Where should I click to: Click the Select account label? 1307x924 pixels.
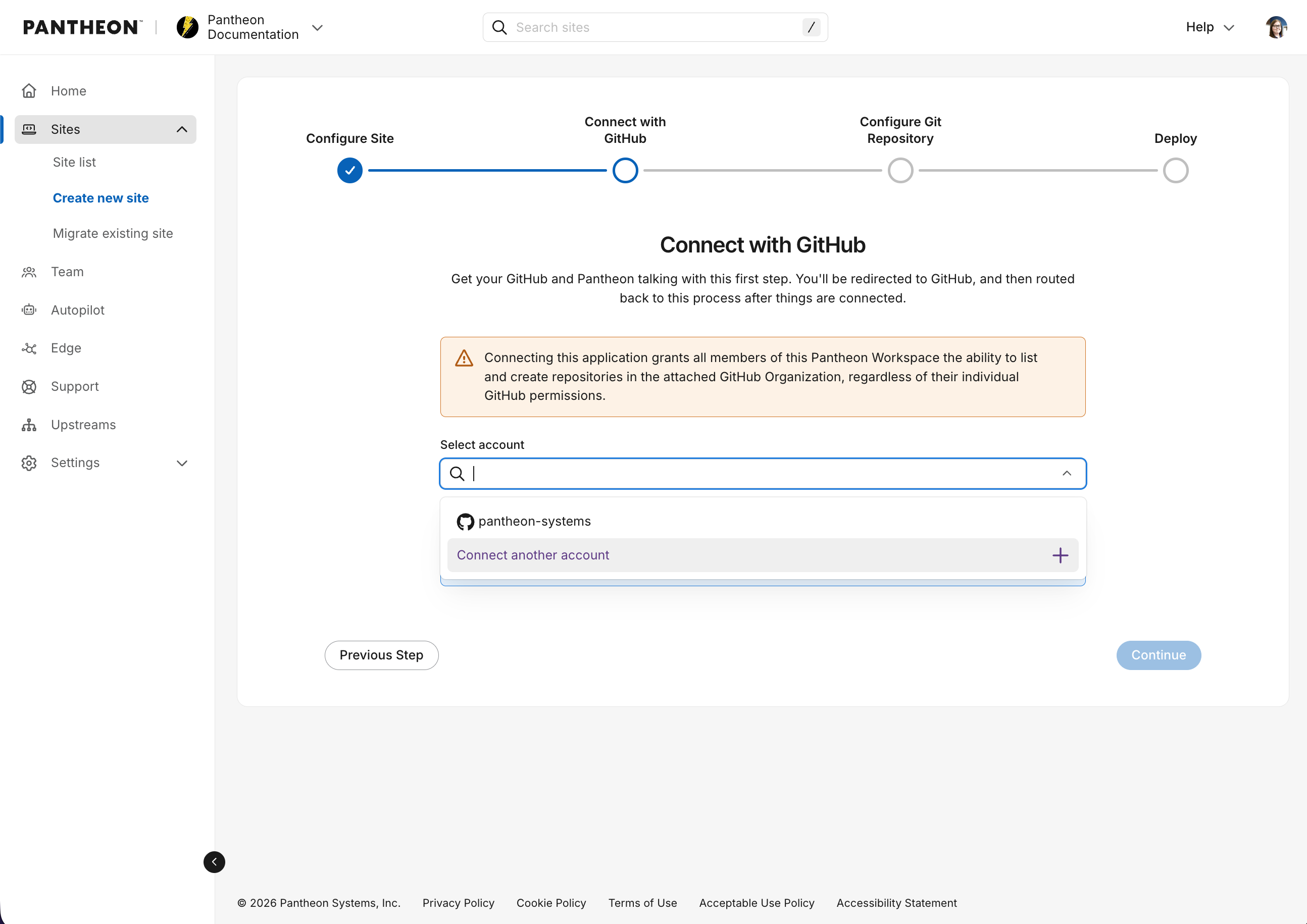[x=482, y=445]
